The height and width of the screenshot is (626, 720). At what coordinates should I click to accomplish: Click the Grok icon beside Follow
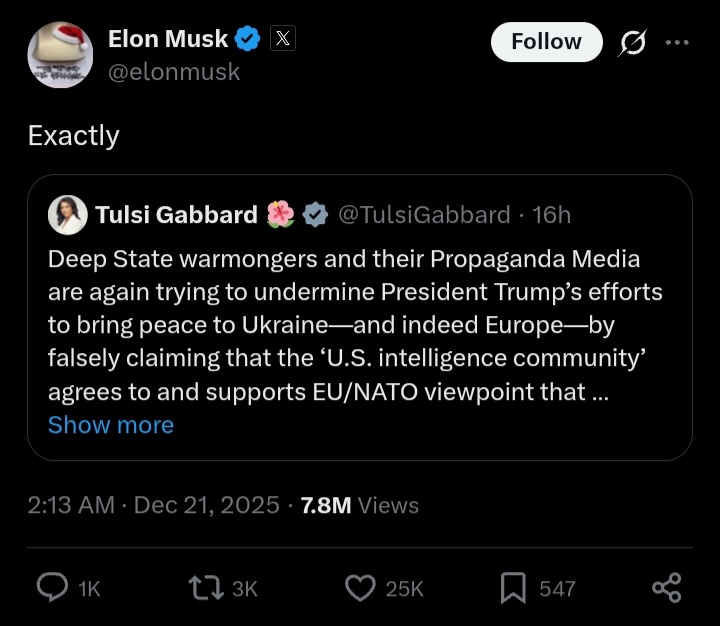633,42
